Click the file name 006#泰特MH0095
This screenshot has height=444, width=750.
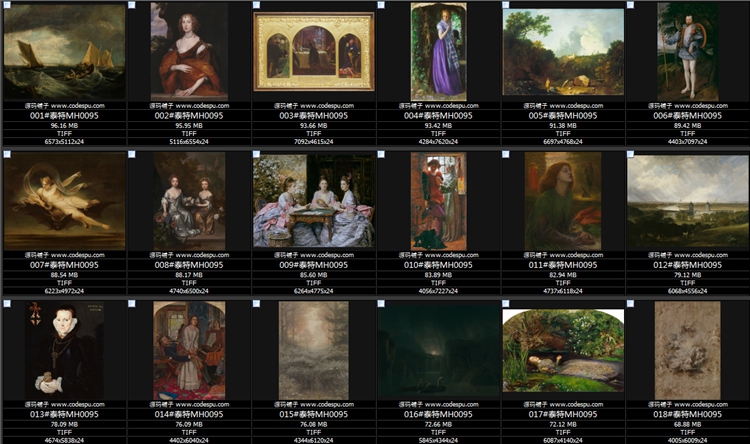coord(688,115)
